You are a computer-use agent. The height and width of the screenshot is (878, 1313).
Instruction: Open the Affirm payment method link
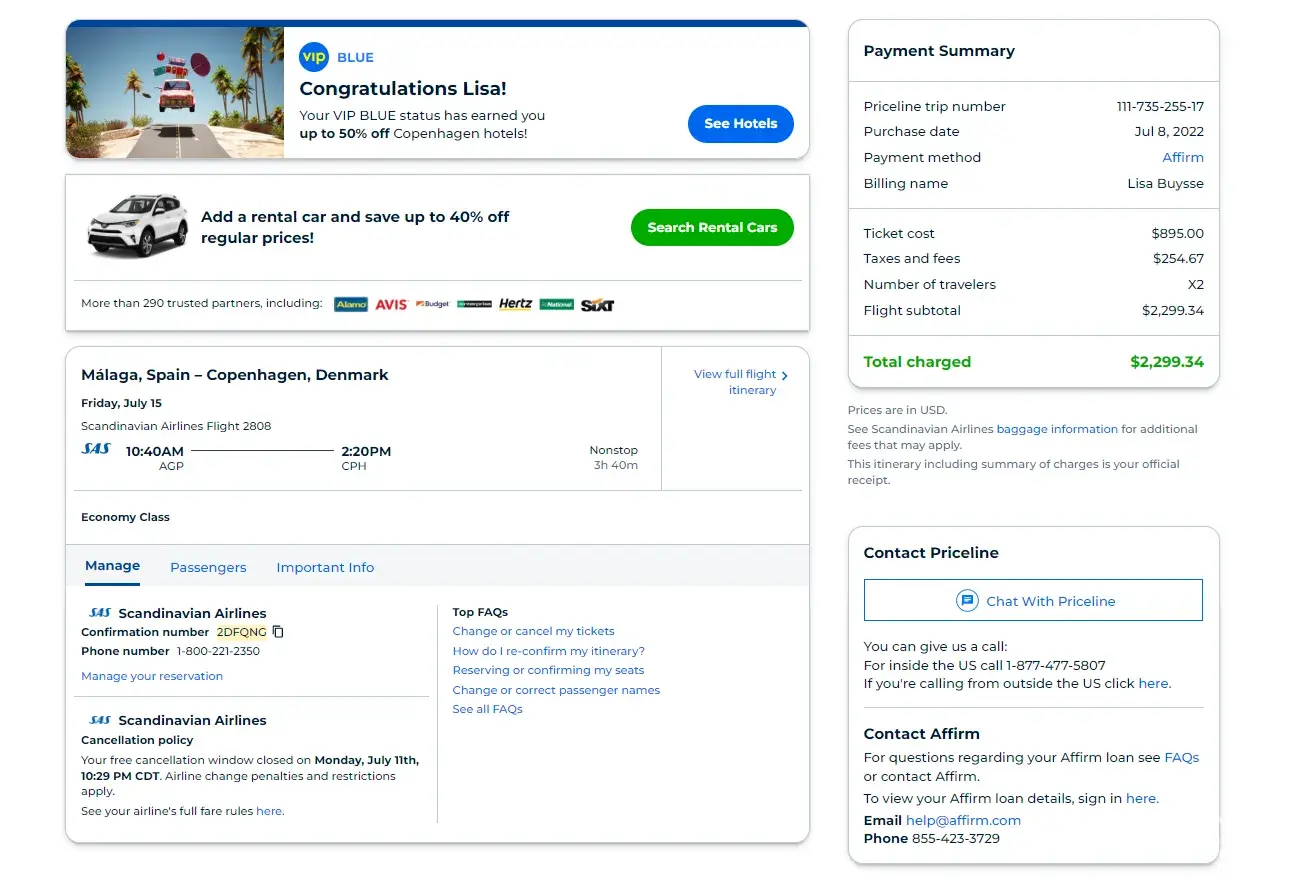point(1182,157)
